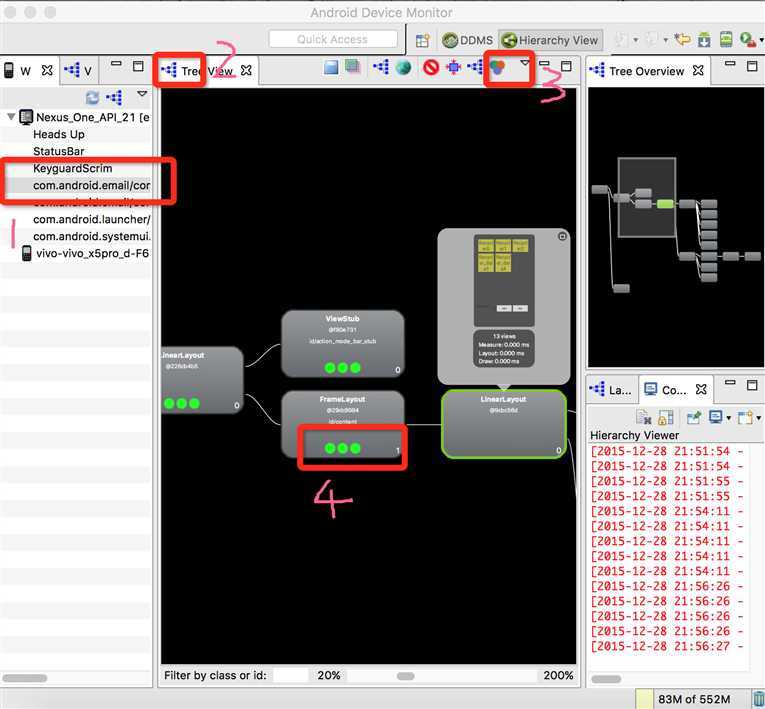Close the Tree Overview tab
The height and width of the screenshot is (709, 765).
pyautogui.click(x=698, y=71)
